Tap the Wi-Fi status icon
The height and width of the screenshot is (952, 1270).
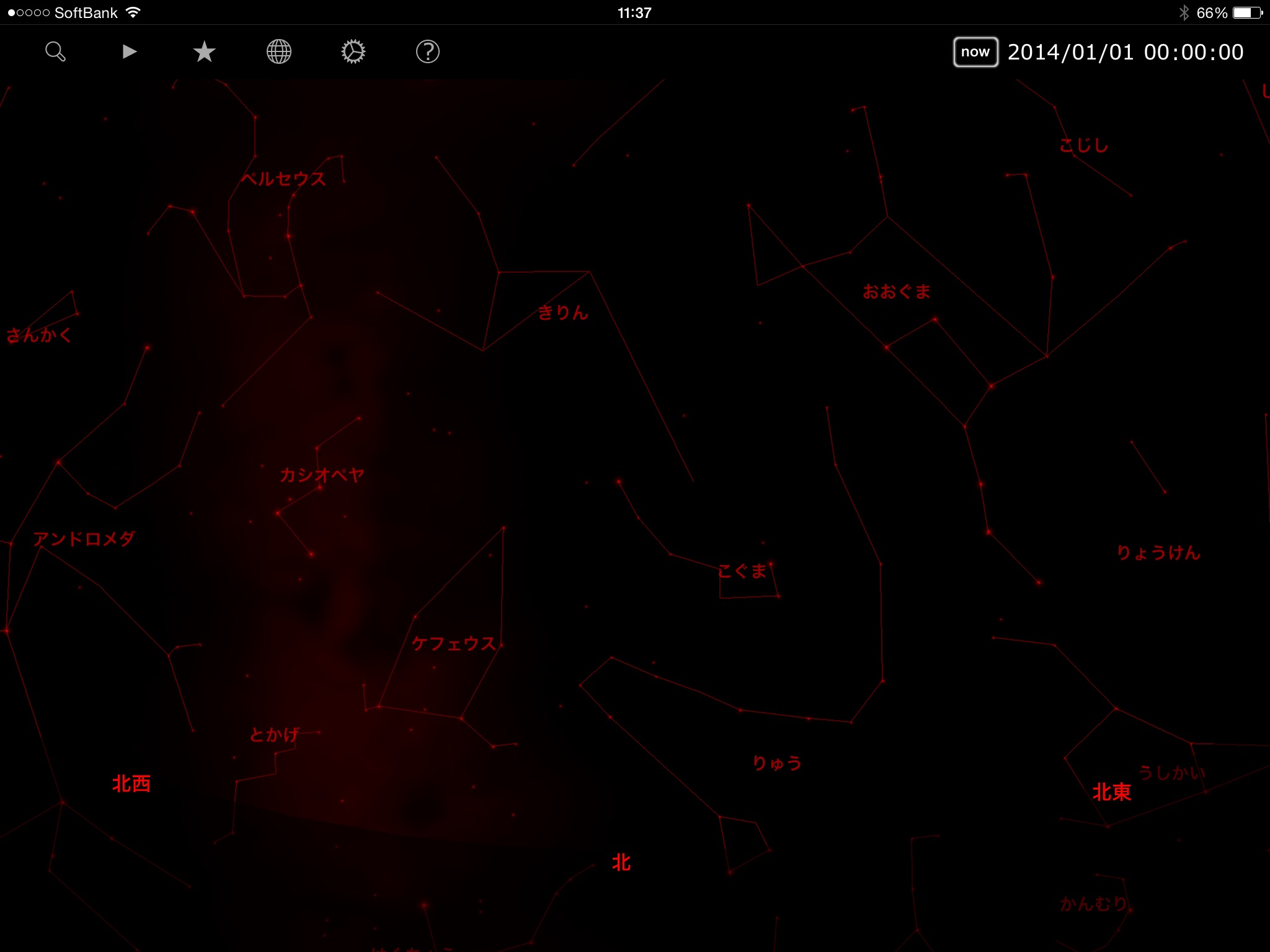(133, 12)
